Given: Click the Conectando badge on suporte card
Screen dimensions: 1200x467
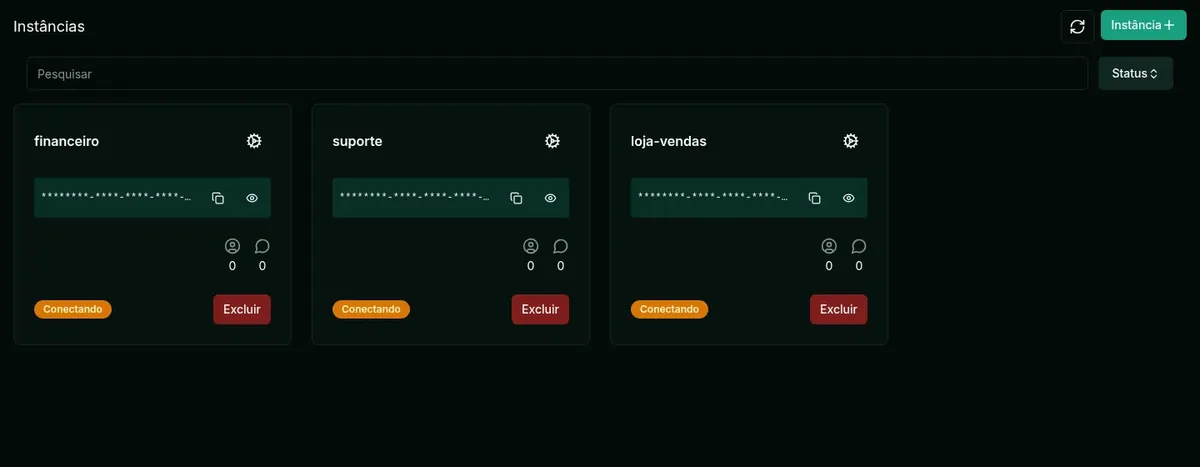Looking at the screenshot, I should 371,309.
